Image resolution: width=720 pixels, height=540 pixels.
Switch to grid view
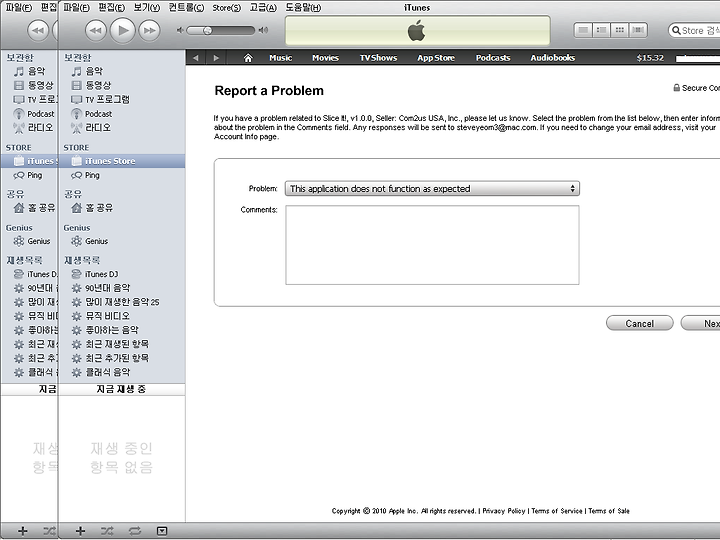[x=619, y=30]
